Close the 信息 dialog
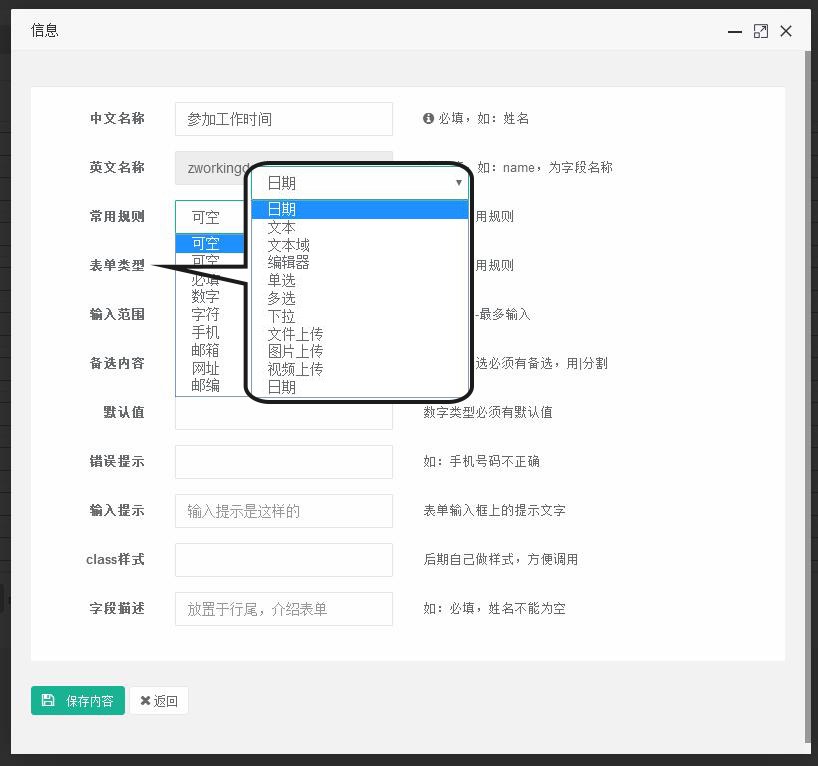The height and width of the screenshot is (766, 818). pyautogui.click(x=786, y=31)
